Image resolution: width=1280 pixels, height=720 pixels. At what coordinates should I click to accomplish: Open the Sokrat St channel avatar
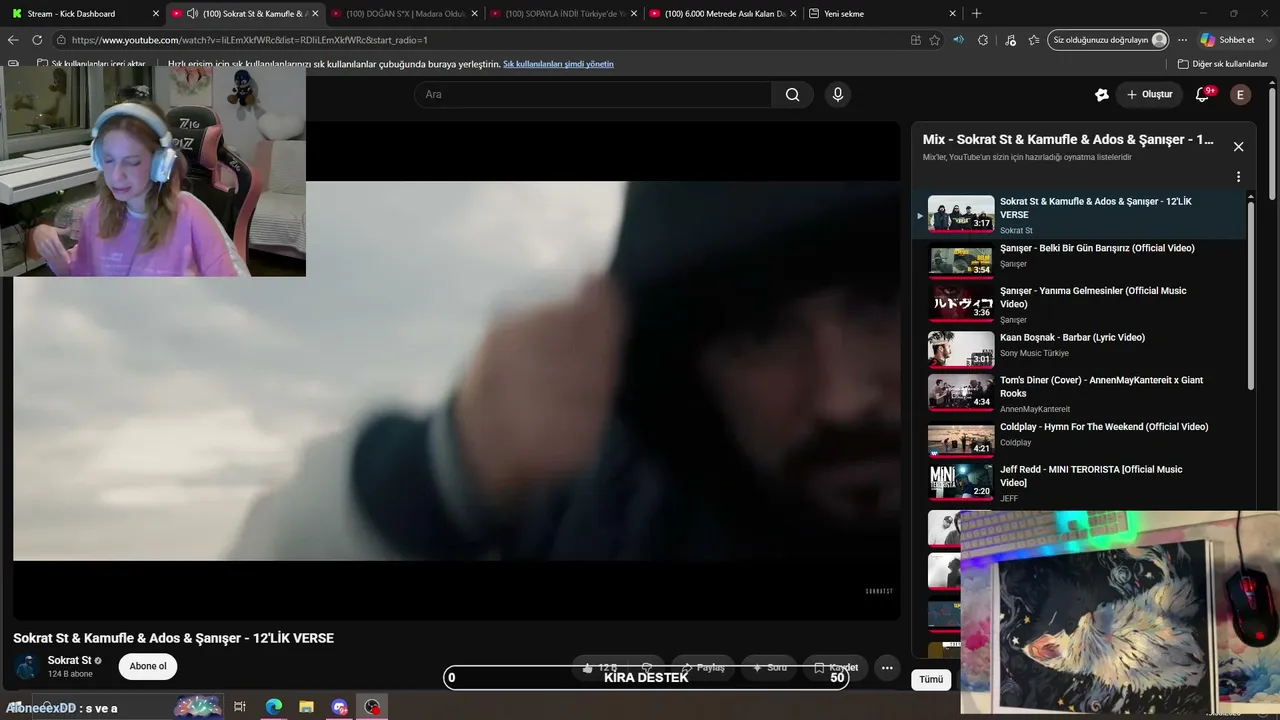tap(27, 667)
